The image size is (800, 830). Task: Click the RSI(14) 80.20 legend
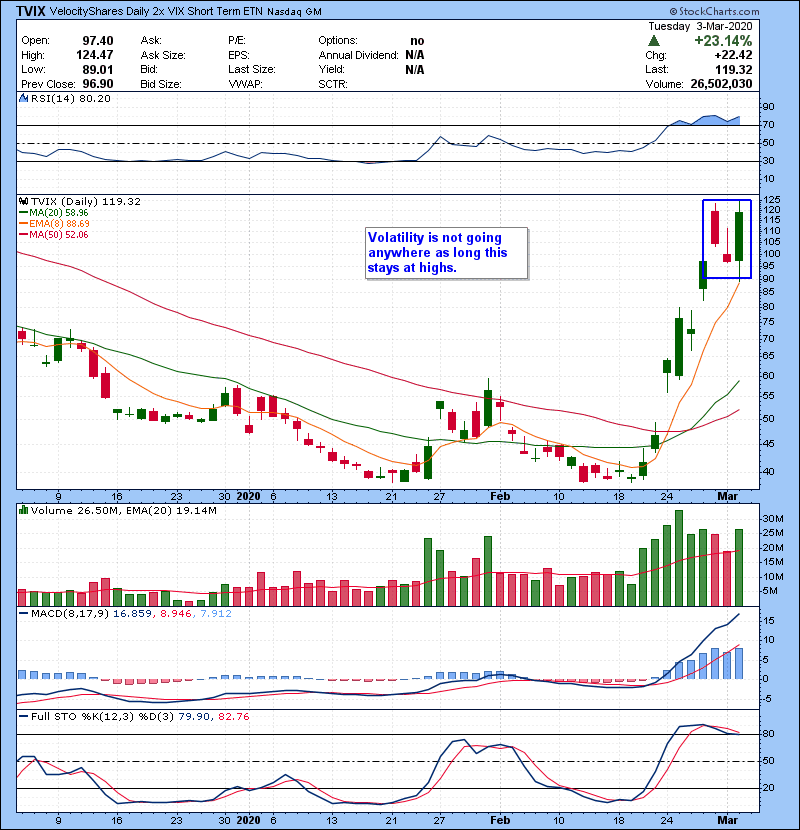pos(71,98)
